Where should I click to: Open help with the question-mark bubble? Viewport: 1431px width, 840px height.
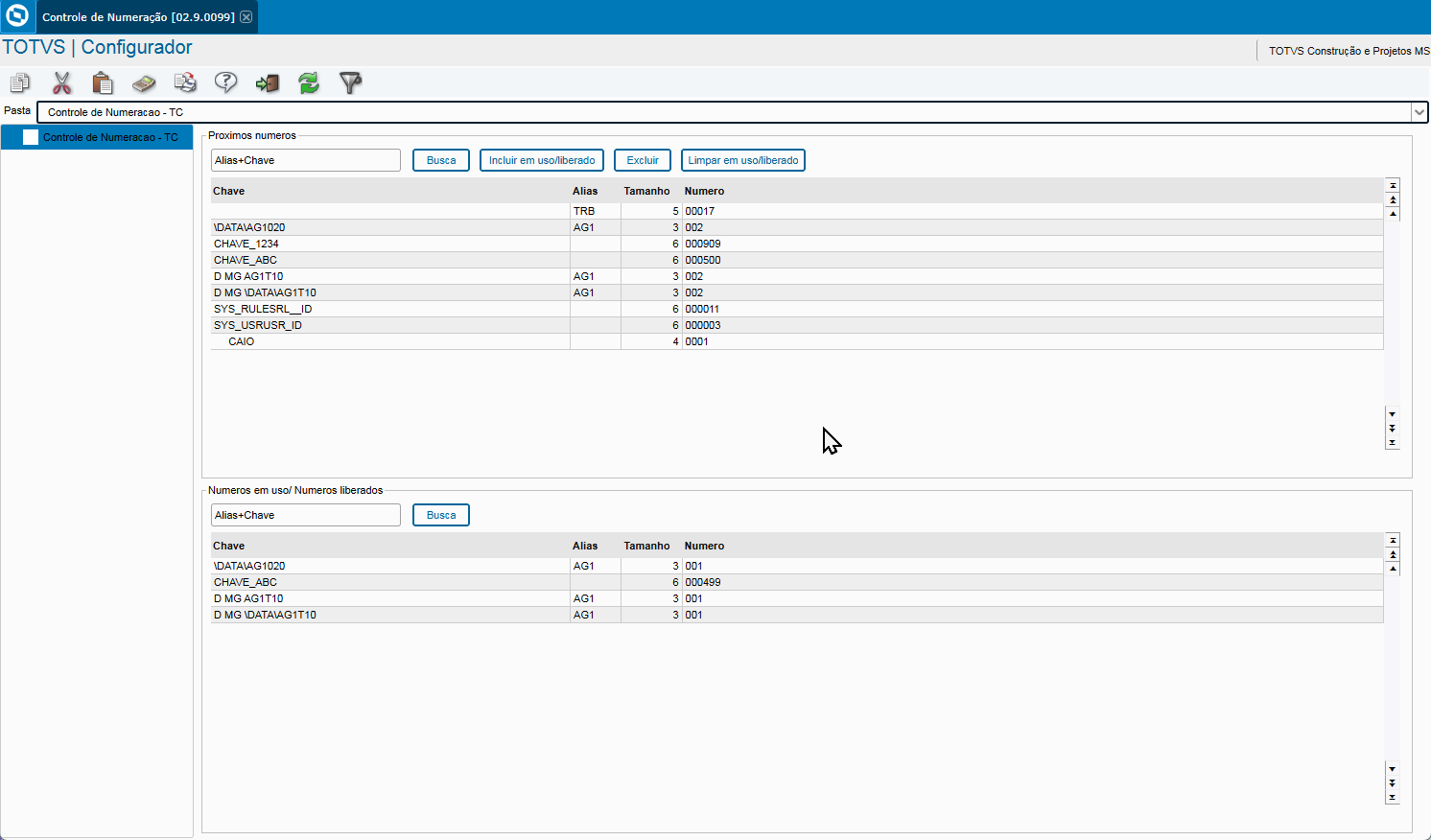(226, 83)
